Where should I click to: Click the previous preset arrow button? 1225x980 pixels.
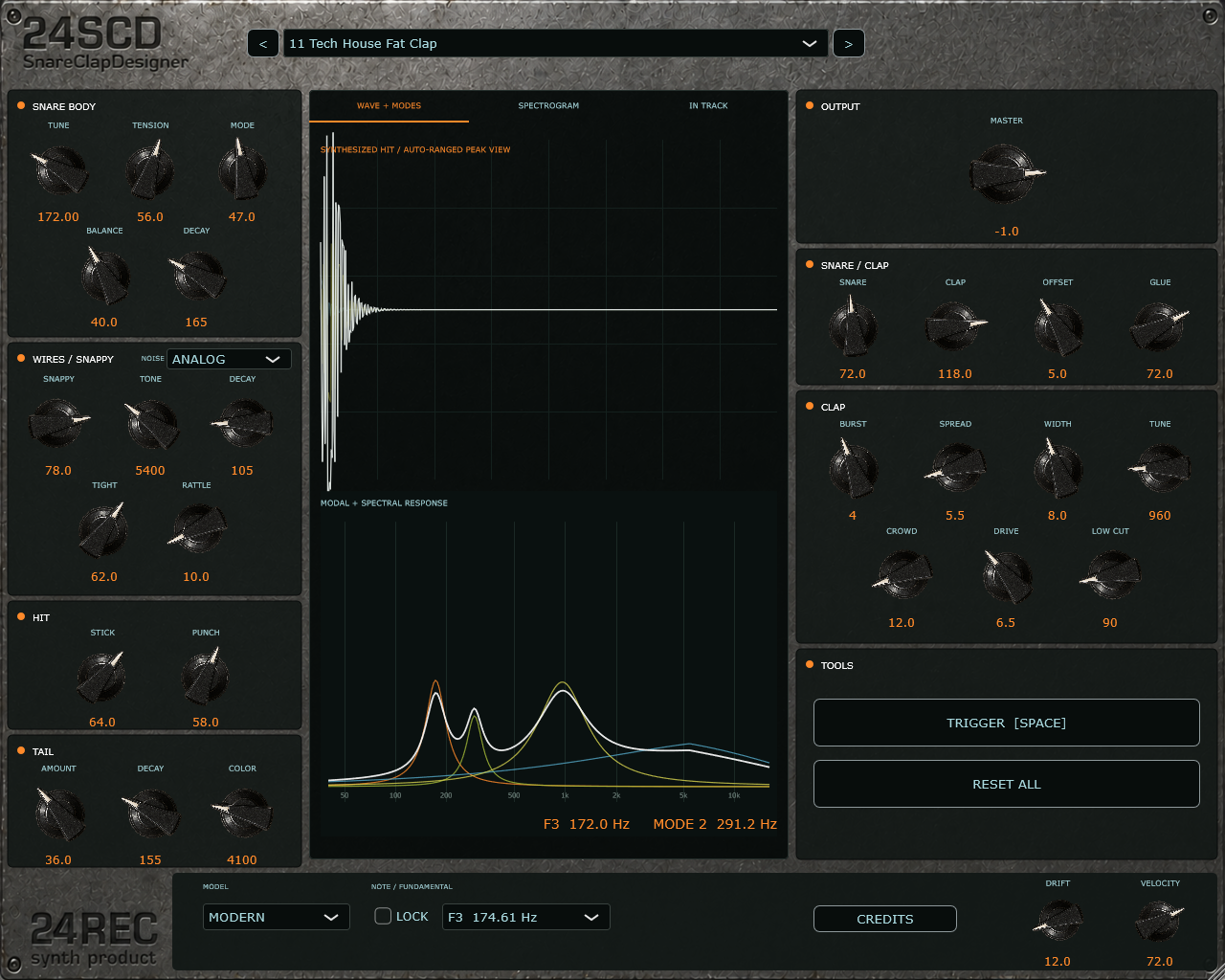[263, 43]
